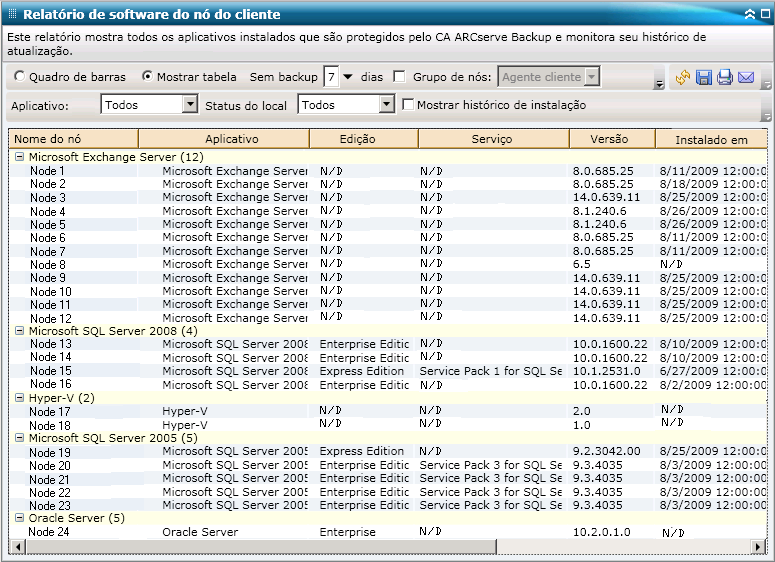The height and width of the screenshot is (562, 775).
Task: Open the toolbar overflow handle beside refresh icon
Action: [x=659, y=84]
